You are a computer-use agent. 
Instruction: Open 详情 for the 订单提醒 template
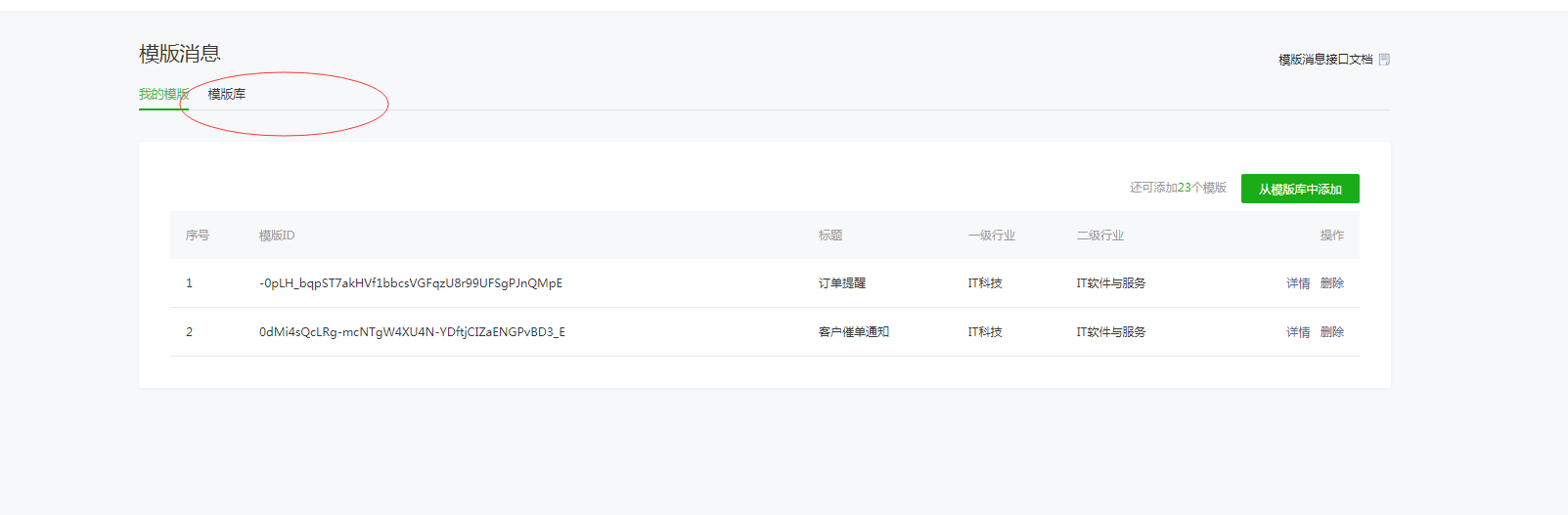pyautogui.click(x=1297, y=283)
